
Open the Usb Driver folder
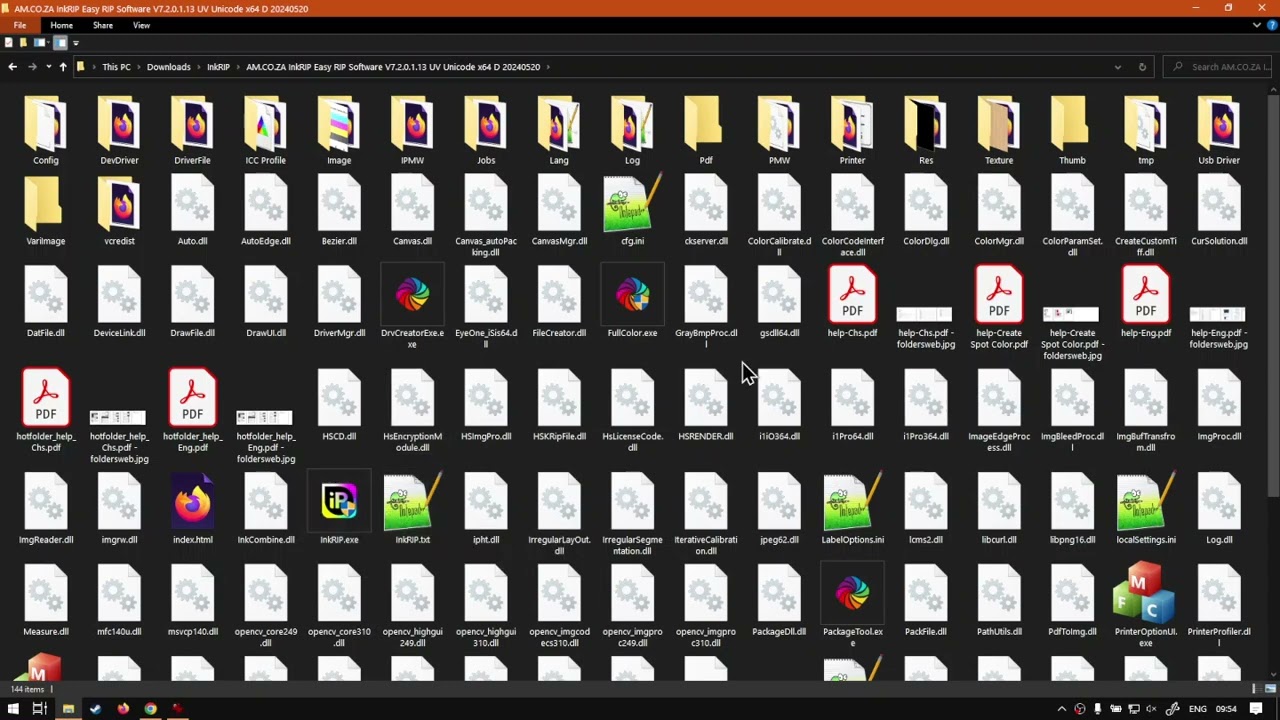(x=1219, y=132)
